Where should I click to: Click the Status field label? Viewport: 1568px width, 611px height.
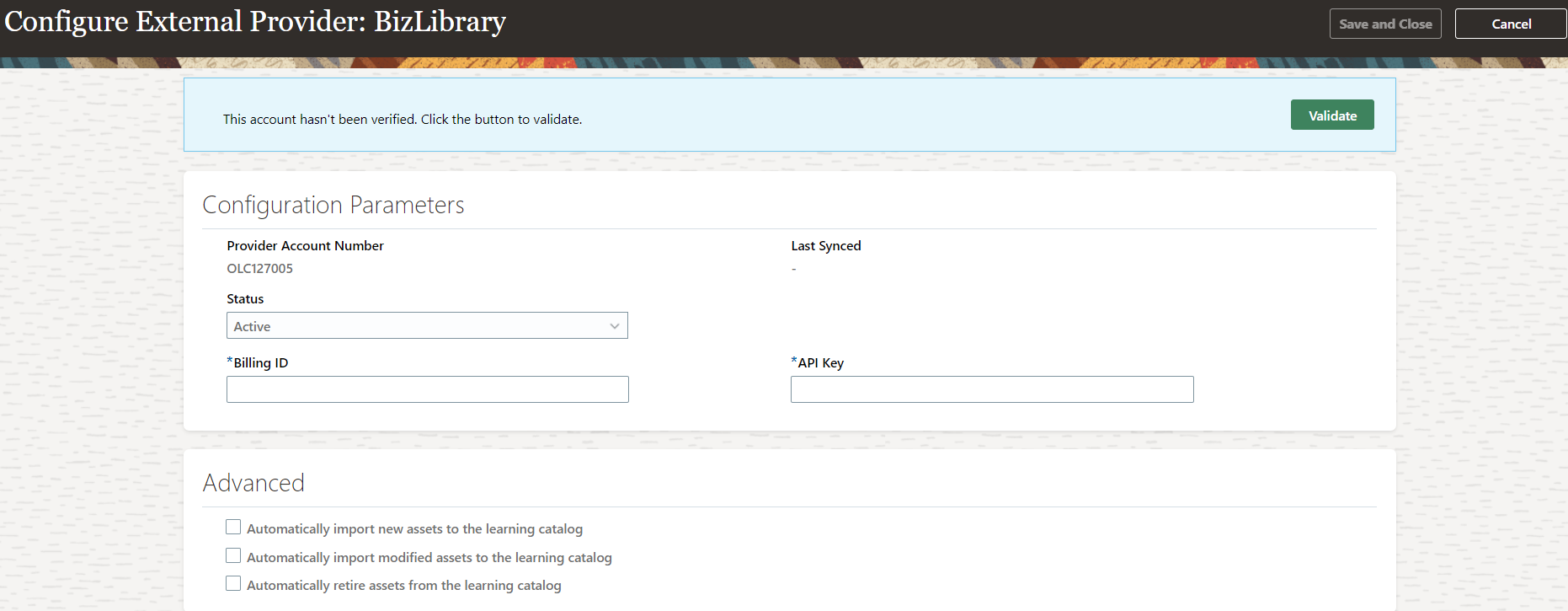point(245,299)
